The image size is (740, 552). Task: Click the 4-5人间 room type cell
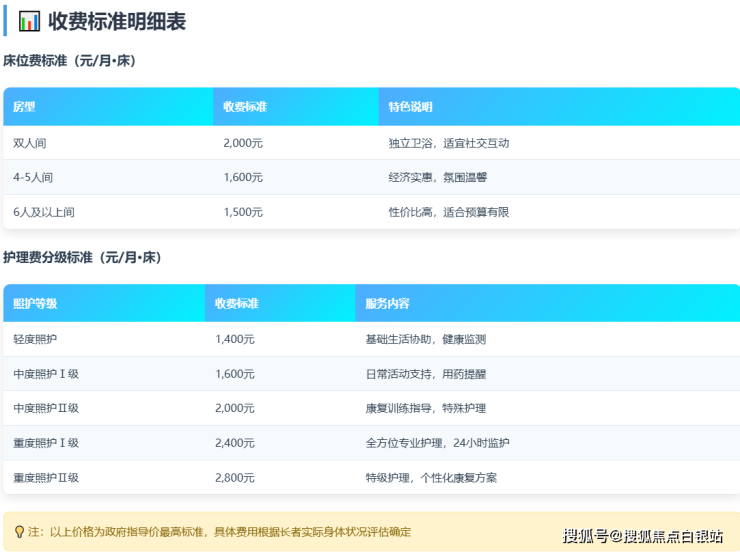[x=33, y=177]
